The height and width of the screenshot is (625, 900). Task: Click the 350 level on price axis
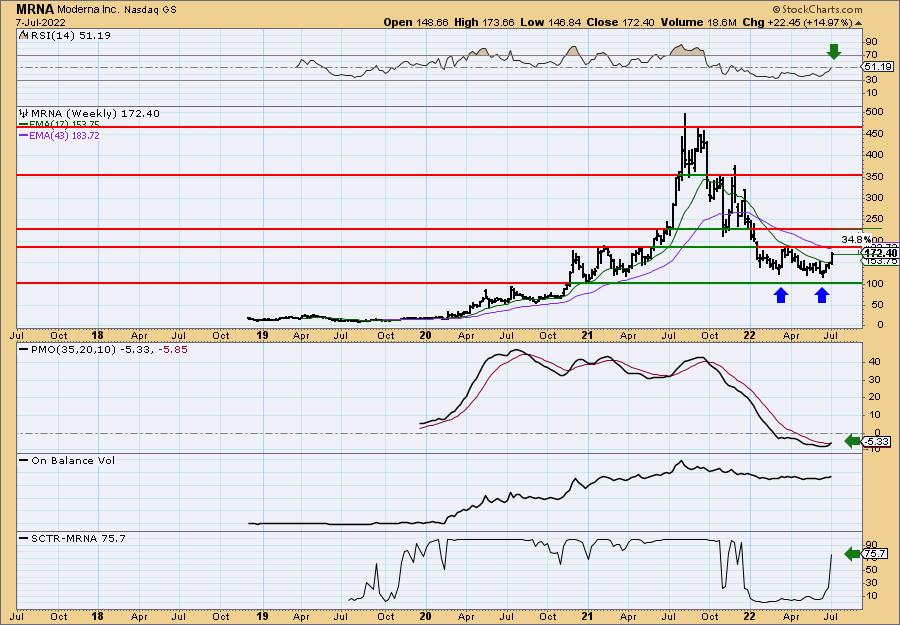pos(874,176)
